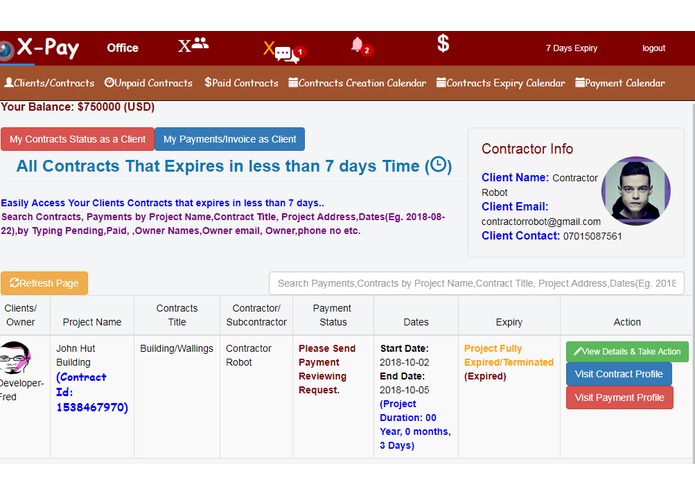Screen dimensions: 695x494
Task: Click the Dates column header
Action: coord(416,322)
